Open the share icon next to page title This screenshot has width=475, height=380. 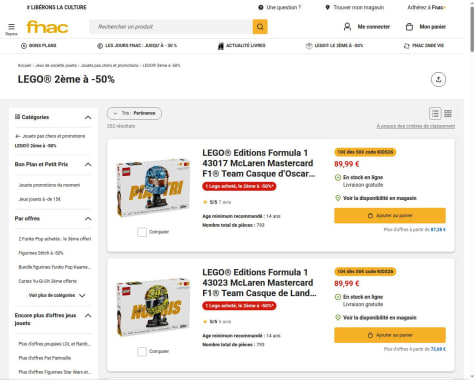click(x=438, y=79)
